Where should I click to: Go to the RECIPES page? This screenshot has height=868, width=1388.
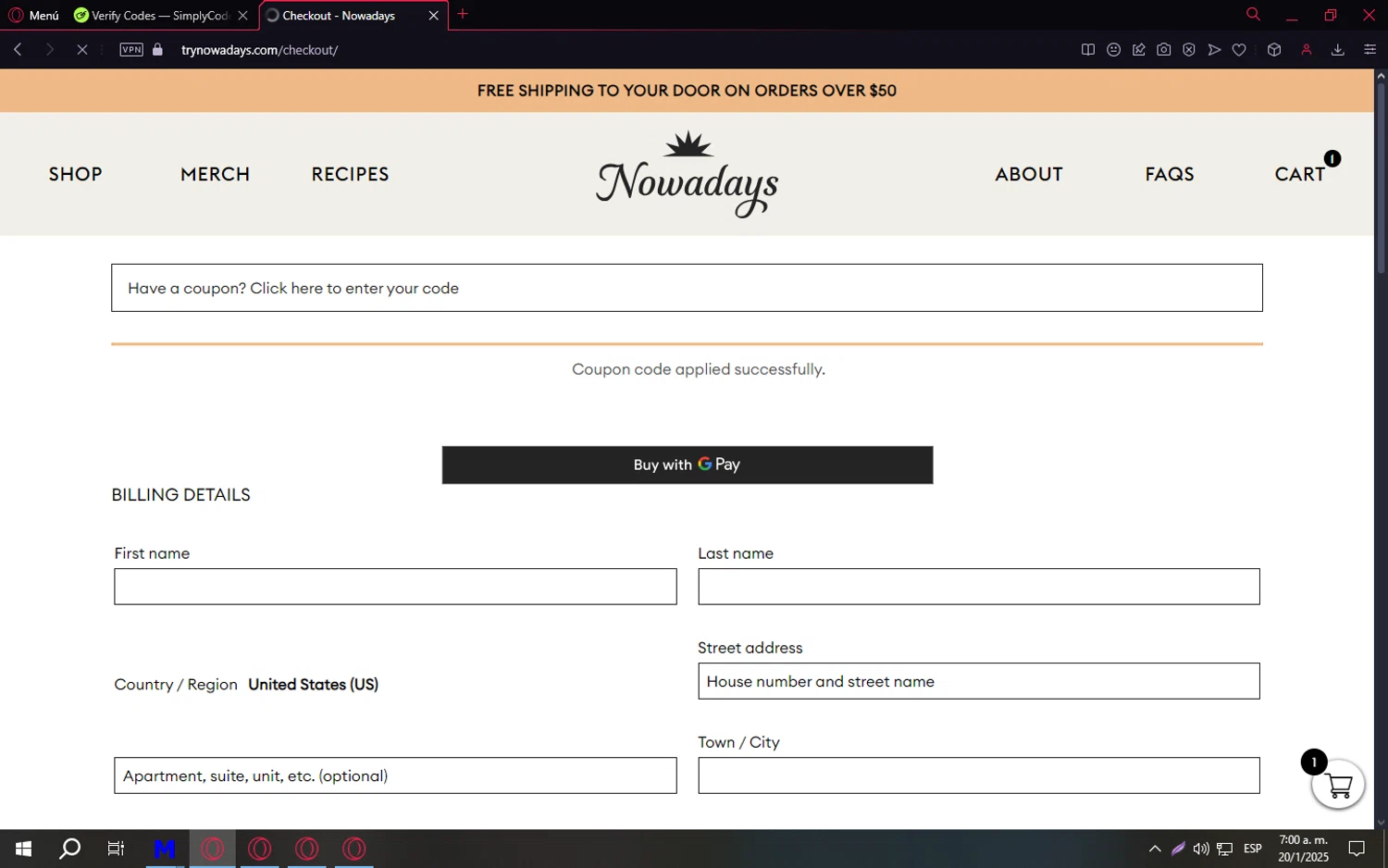(350, 174)
